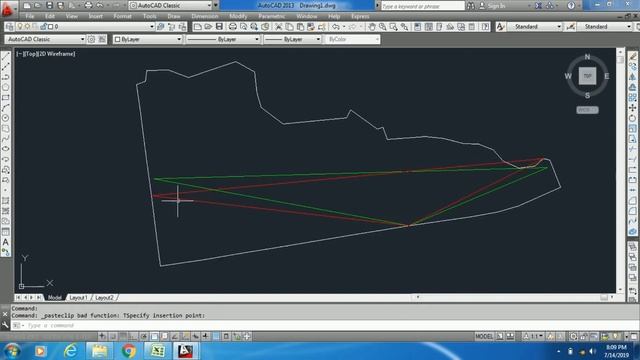Viewport: 640px width, 360px height.
Task: Open AutoCAD Classic workspace toolbar dropdown
Action: point(82,39)
